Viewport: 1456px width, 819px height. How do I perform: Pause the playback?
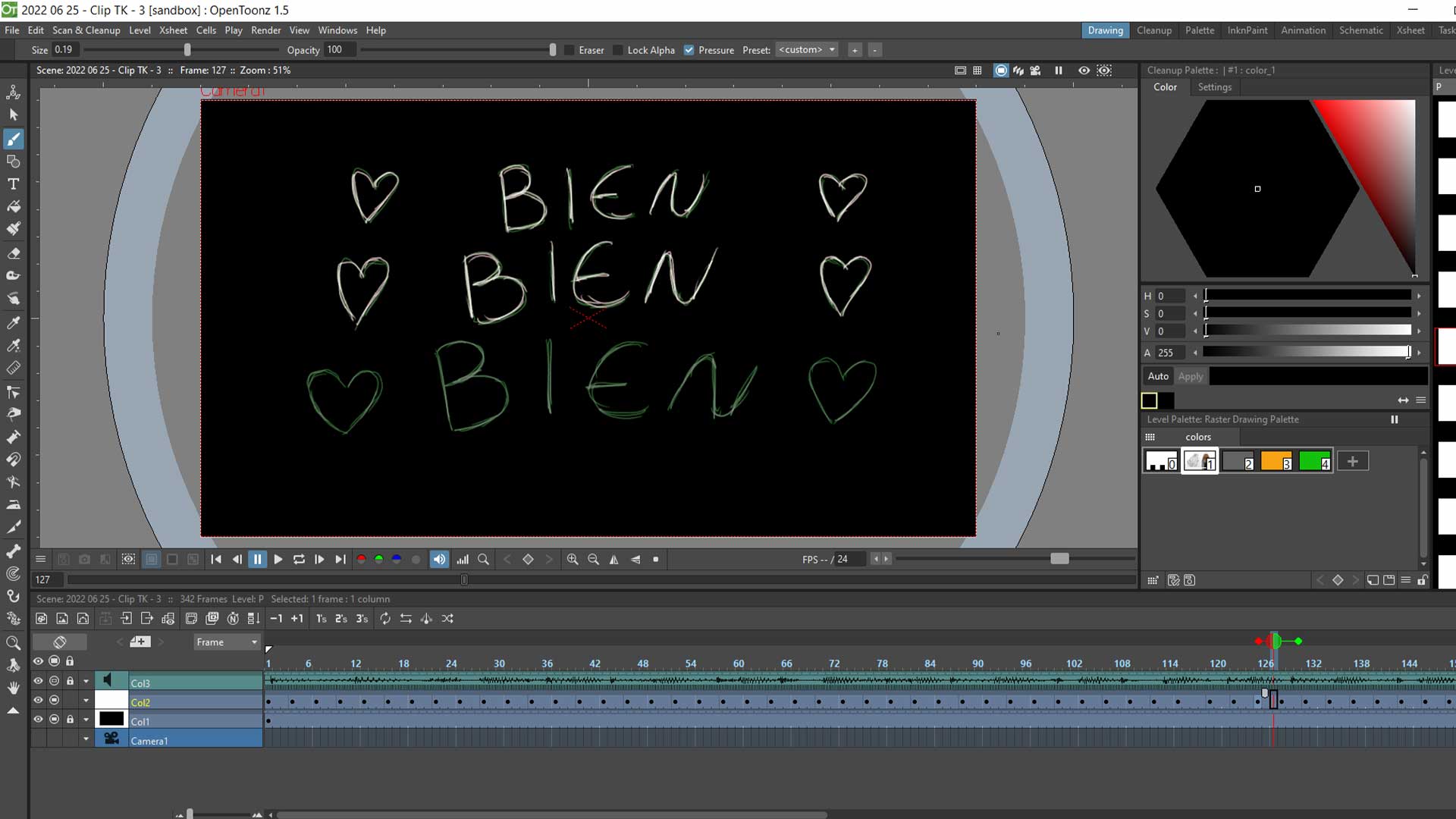tap(258, 560)
